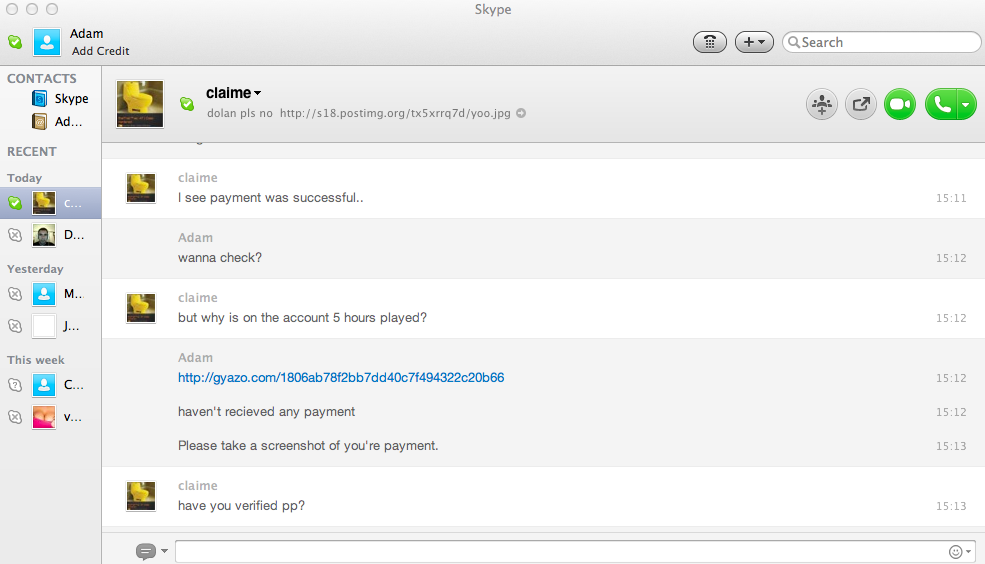Click offline status icon next to J contact
Viewport: 985px width, 564px height.
pyautogui.click(x=15, y=326)
